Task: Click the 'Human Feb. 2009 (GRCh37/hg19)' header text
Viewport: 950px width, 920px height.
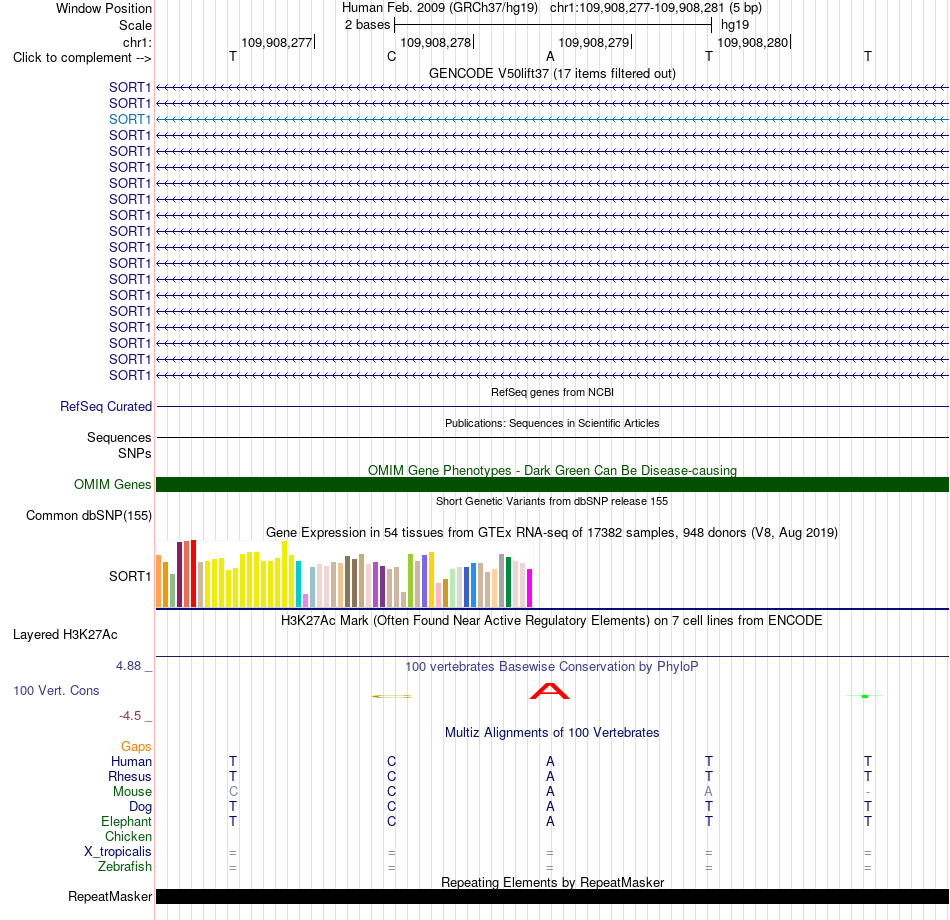Action: coord(440,8)
